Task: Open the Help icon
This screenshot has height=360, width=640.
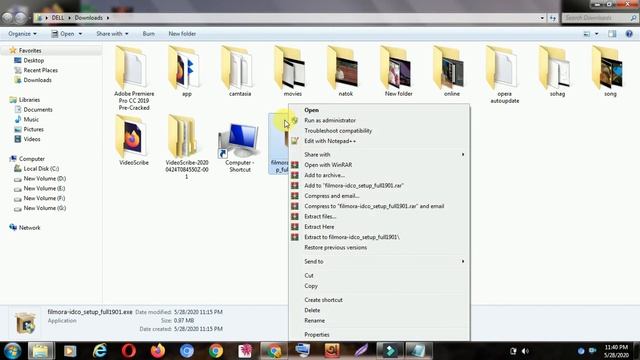Action: click(x=629, y=34)
